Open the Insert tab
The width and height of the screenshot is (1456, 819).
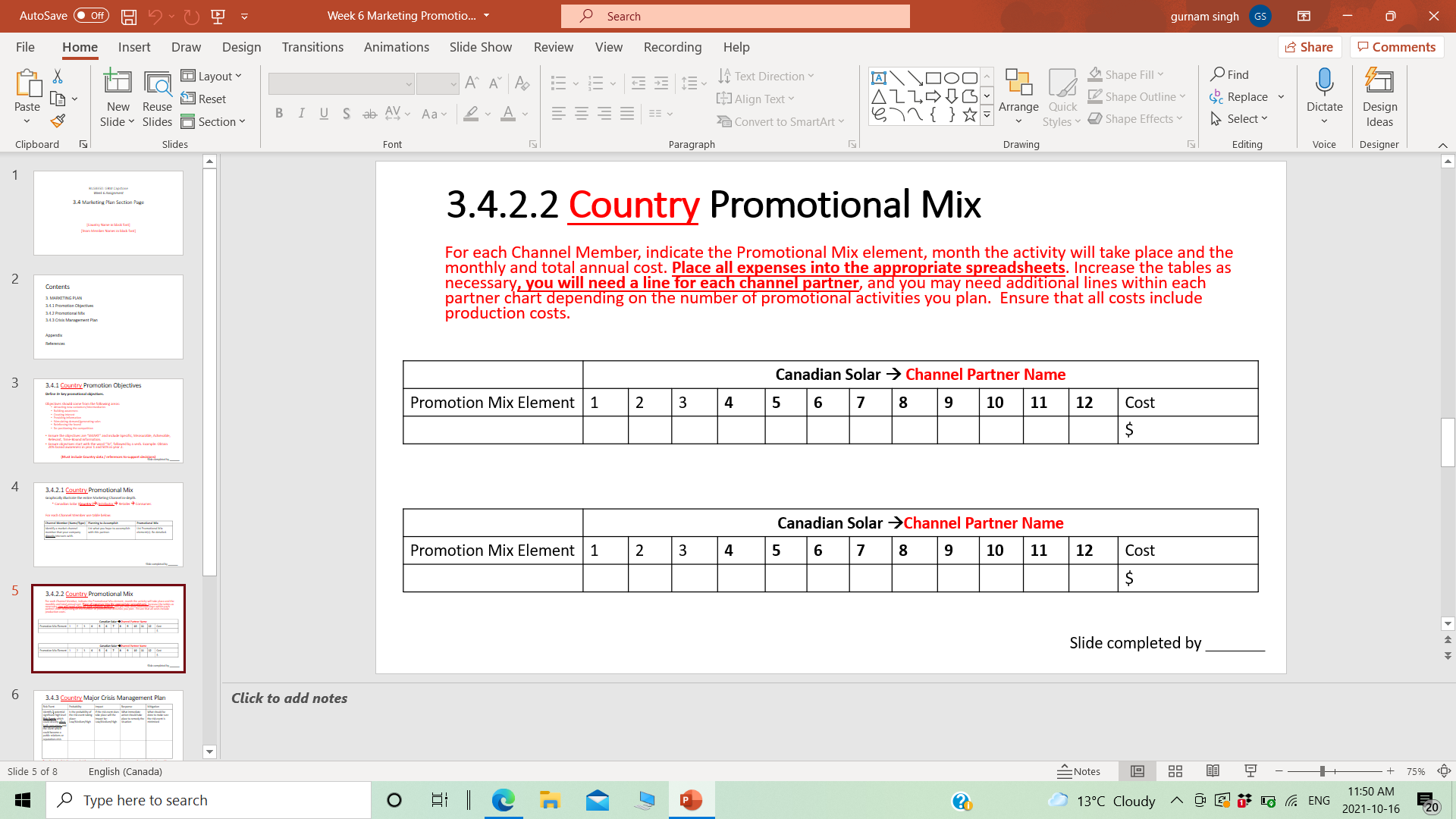(x=134, y=47)
